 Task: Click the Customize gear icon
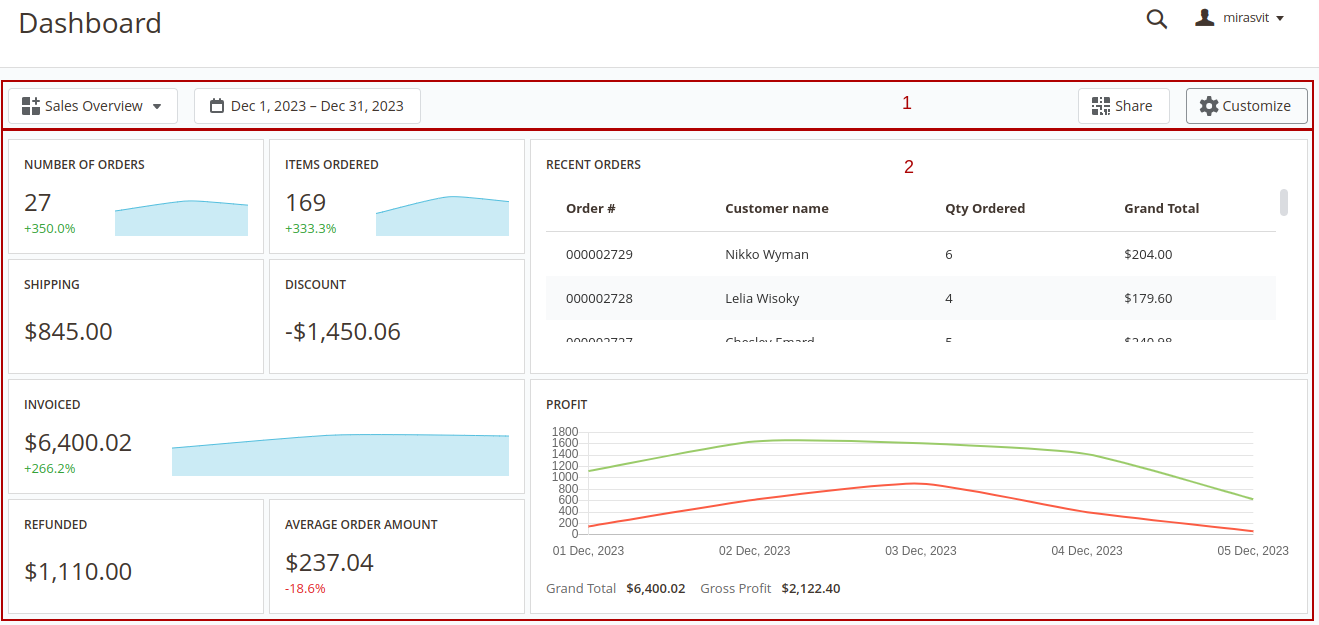1209,106
